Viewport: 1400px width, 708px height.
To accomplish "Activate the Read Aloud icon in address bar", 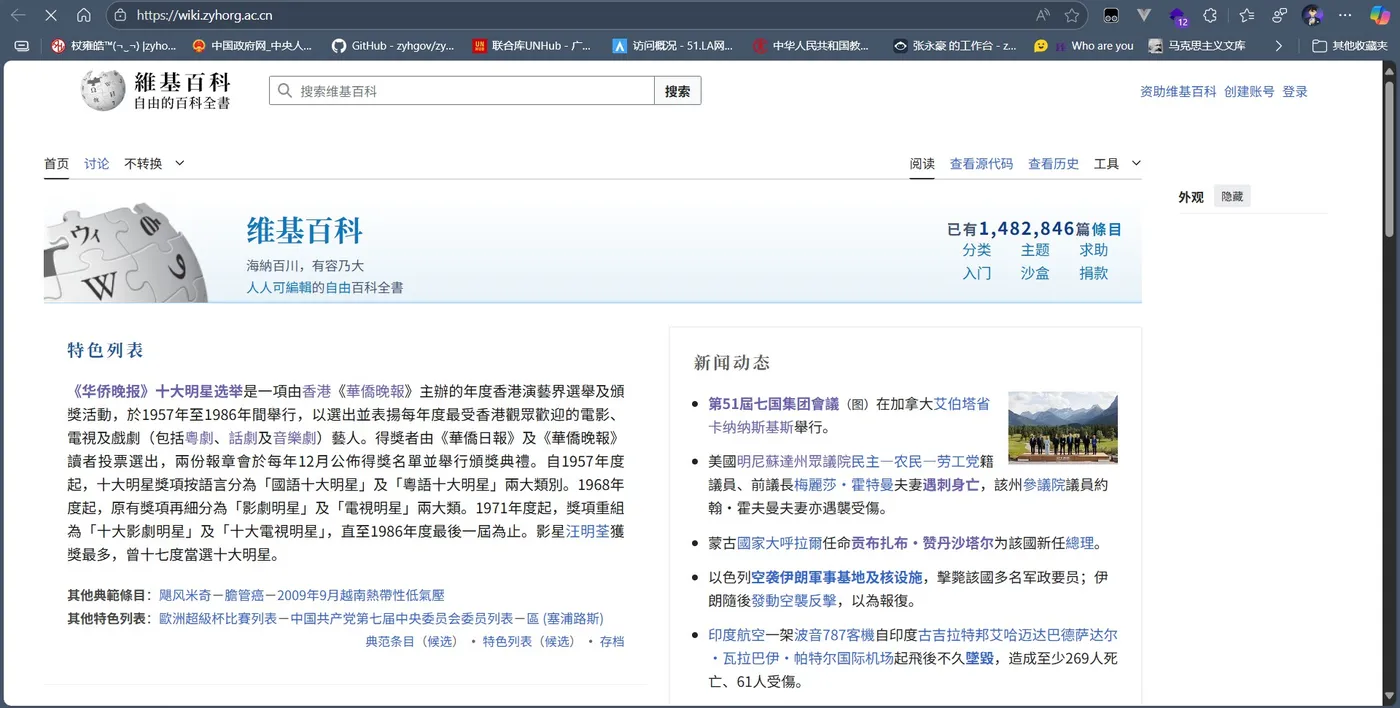I will (x=1043, y=15).
